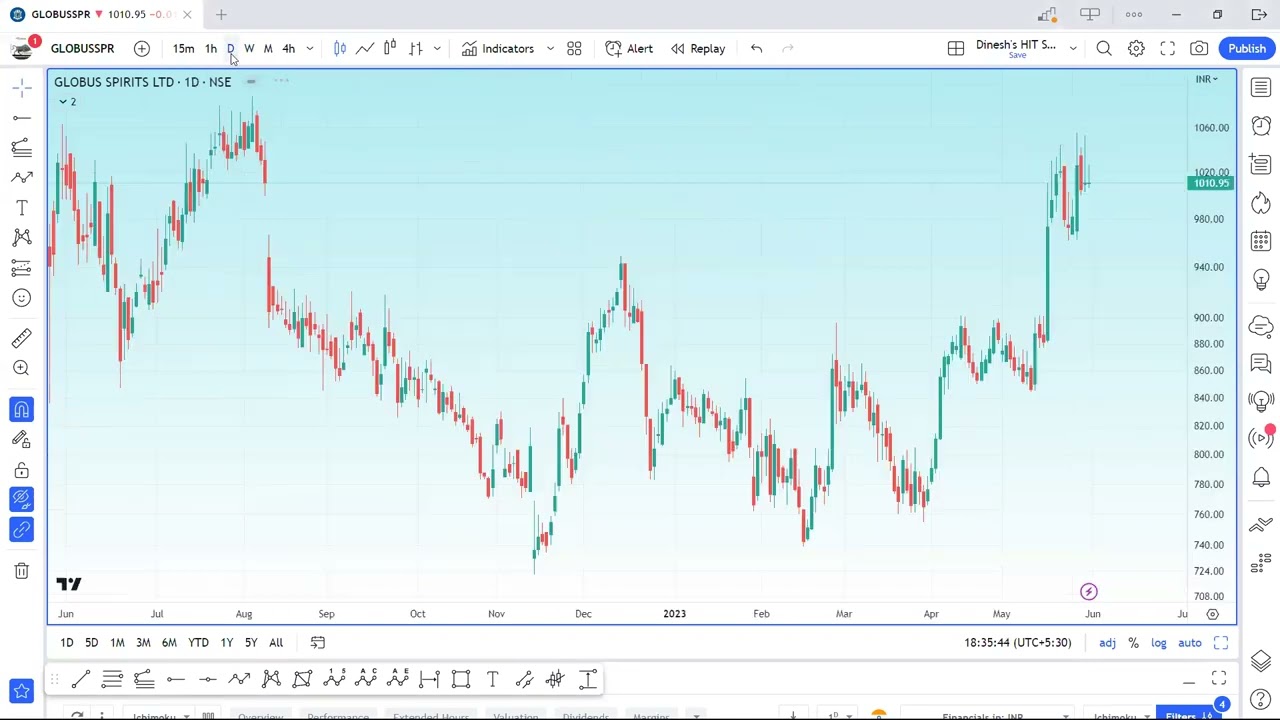Open the timezone clock 18:35:44 (UTC+5:30)

pyautogui.click(x=1017, y=643)
